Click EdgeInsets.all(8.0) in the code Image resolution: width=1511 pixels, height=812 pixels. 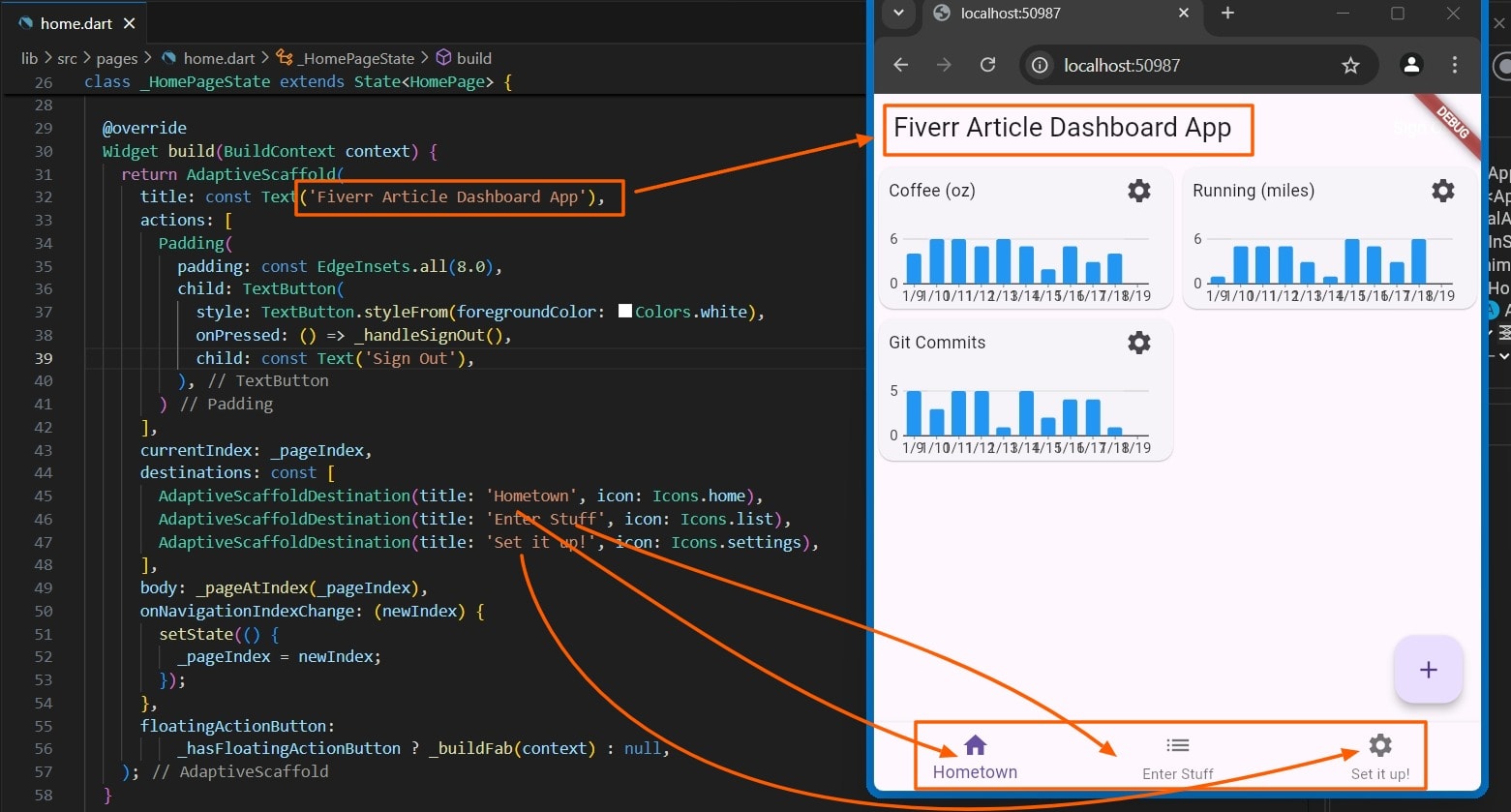pos(406,266)
